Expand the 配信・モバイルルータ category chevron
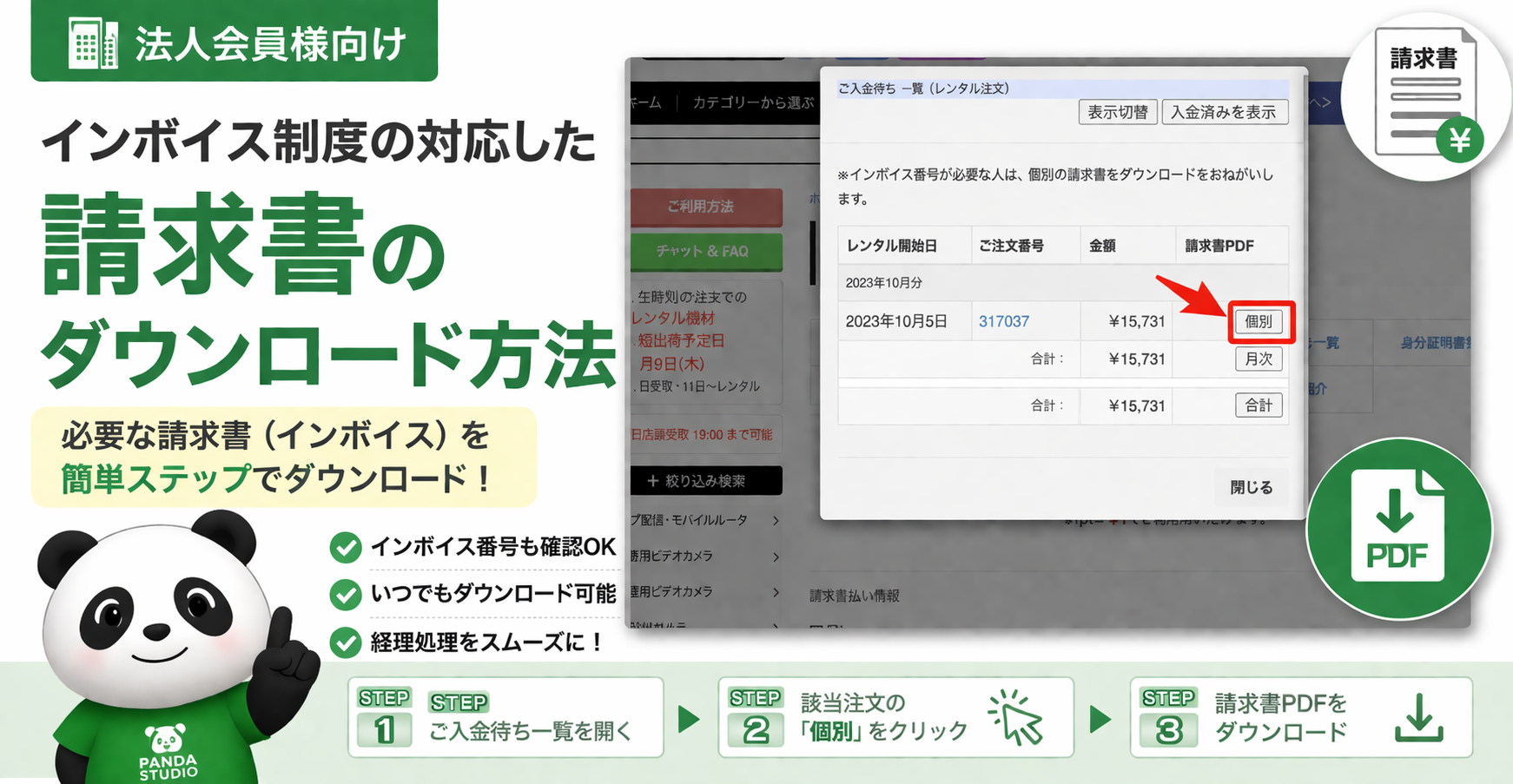Image resolution: width=1513 pixels, height=784 pixels. click(776, 521)
